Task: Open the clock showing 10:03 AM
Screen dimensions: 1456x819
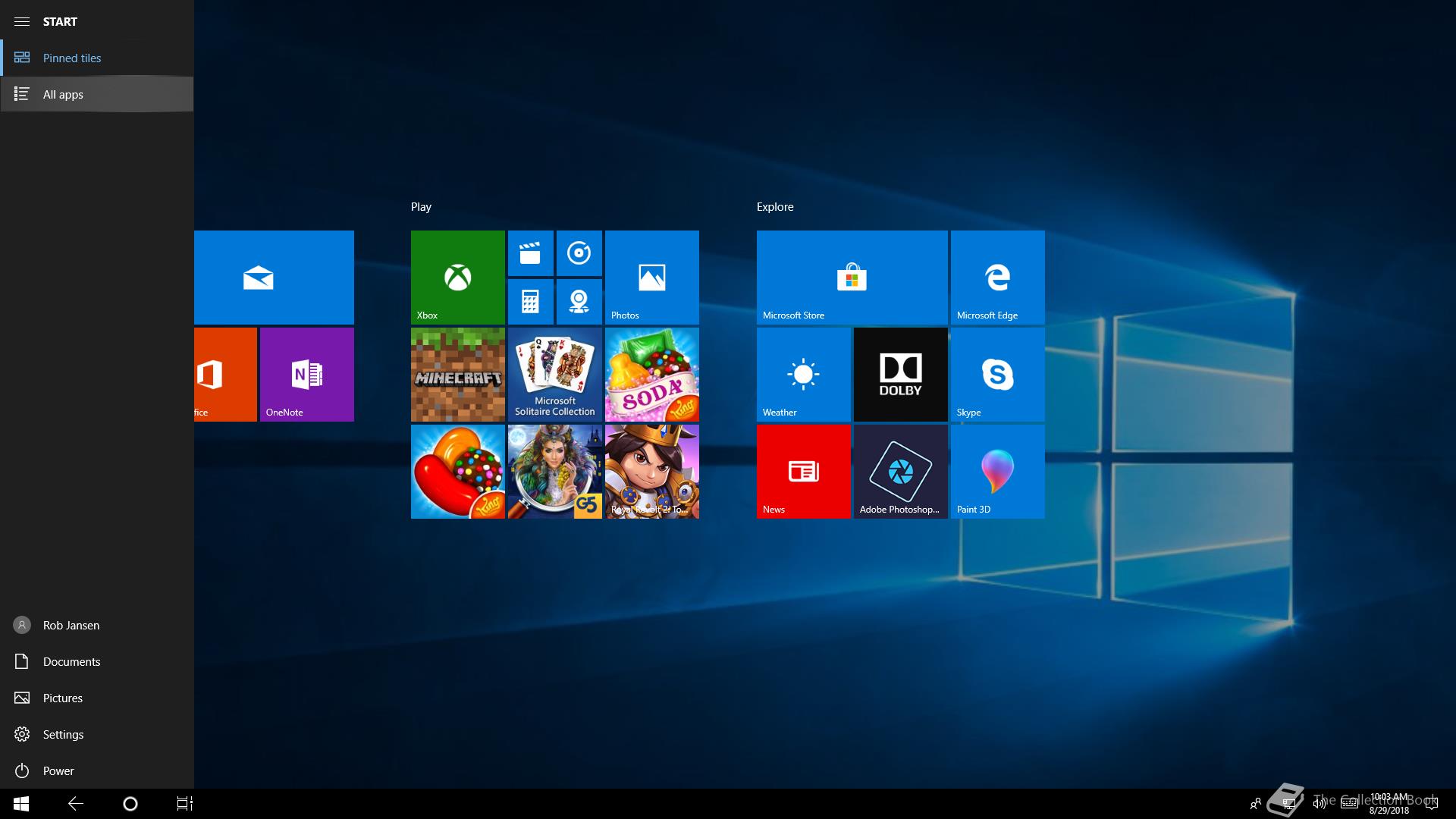Action: 1389,804
